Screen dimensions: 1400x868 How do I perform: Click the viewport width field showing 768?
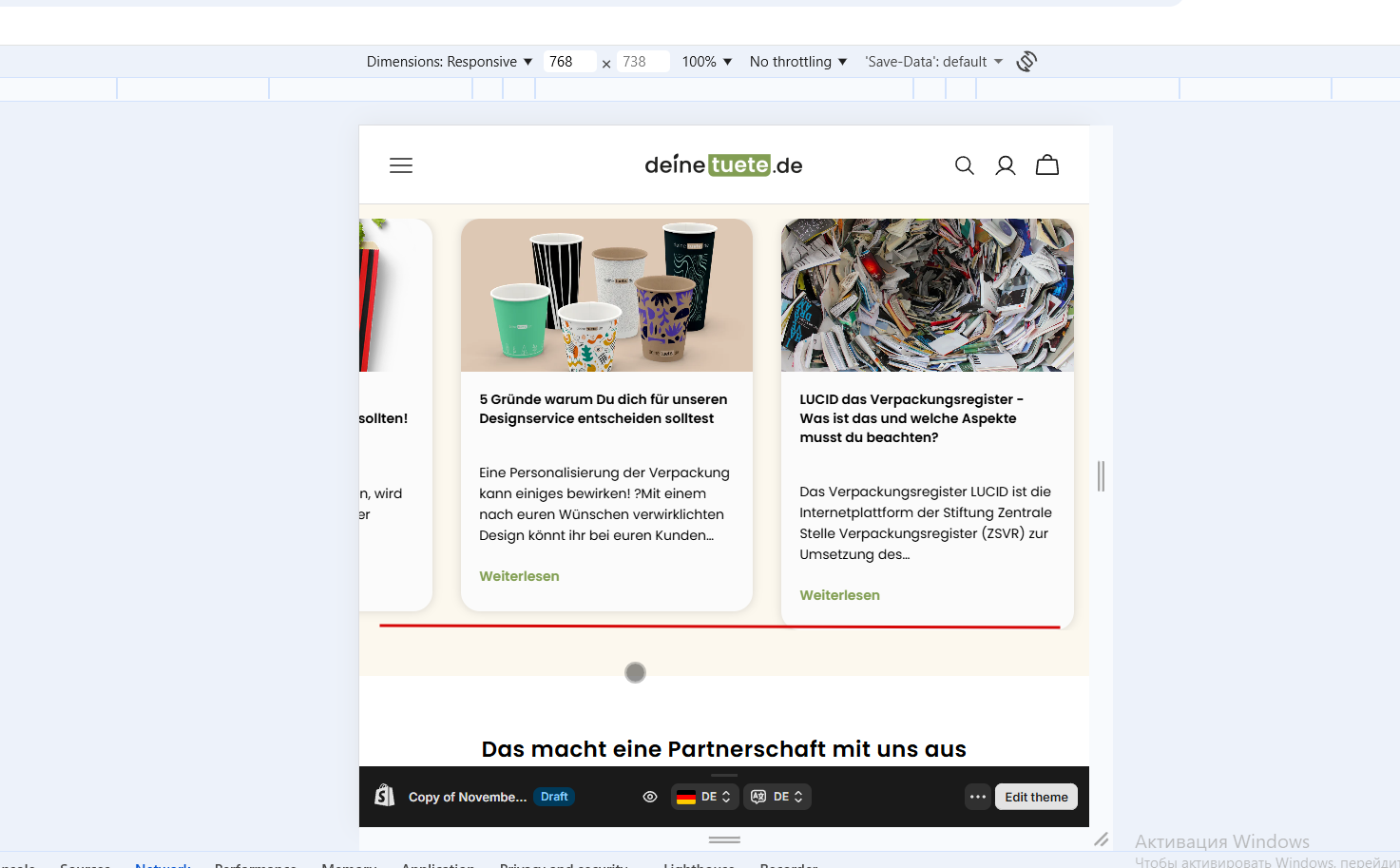click(569, 62)
